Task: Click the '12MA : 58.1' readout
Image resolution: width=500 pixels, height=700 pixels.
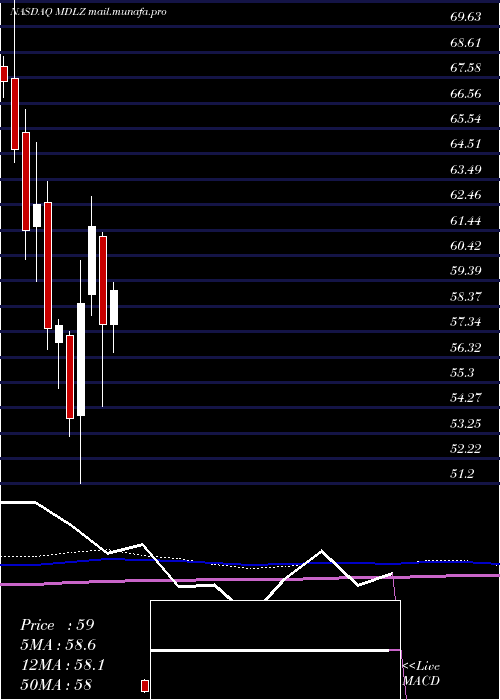Action: (62, 665)
